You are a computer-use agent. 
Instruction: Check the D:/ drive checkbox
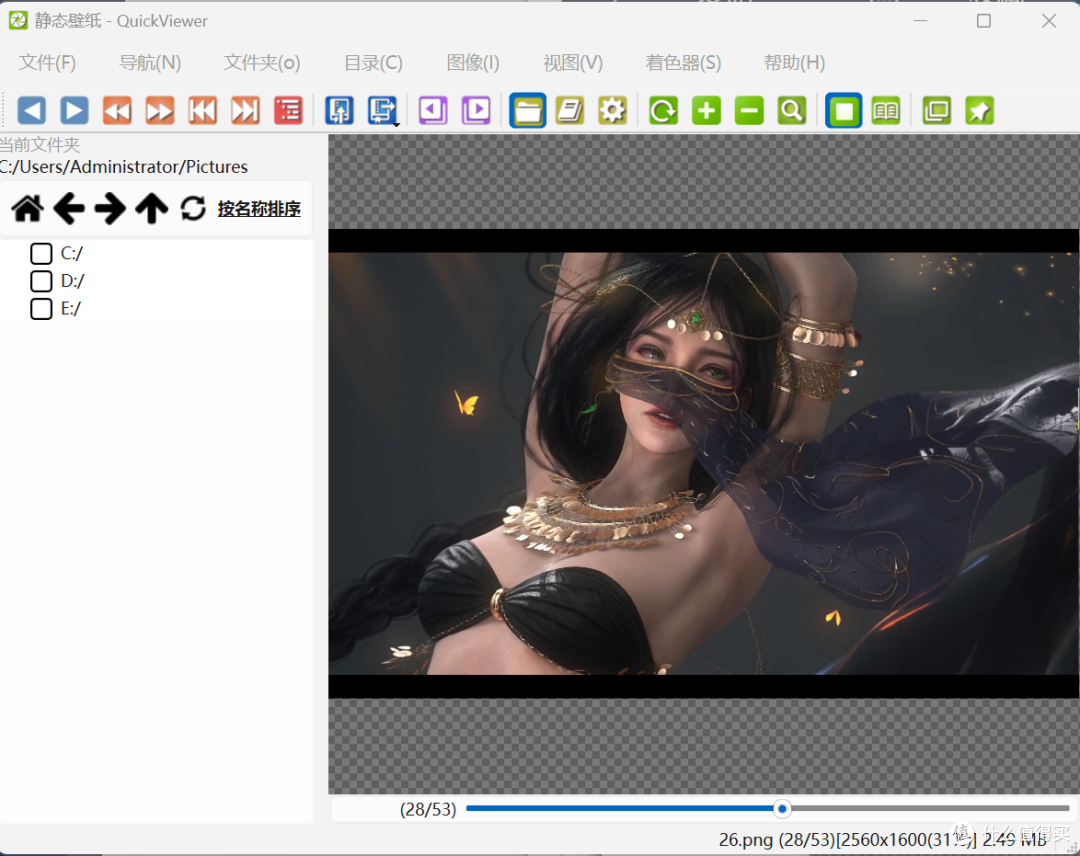[41, 281]
